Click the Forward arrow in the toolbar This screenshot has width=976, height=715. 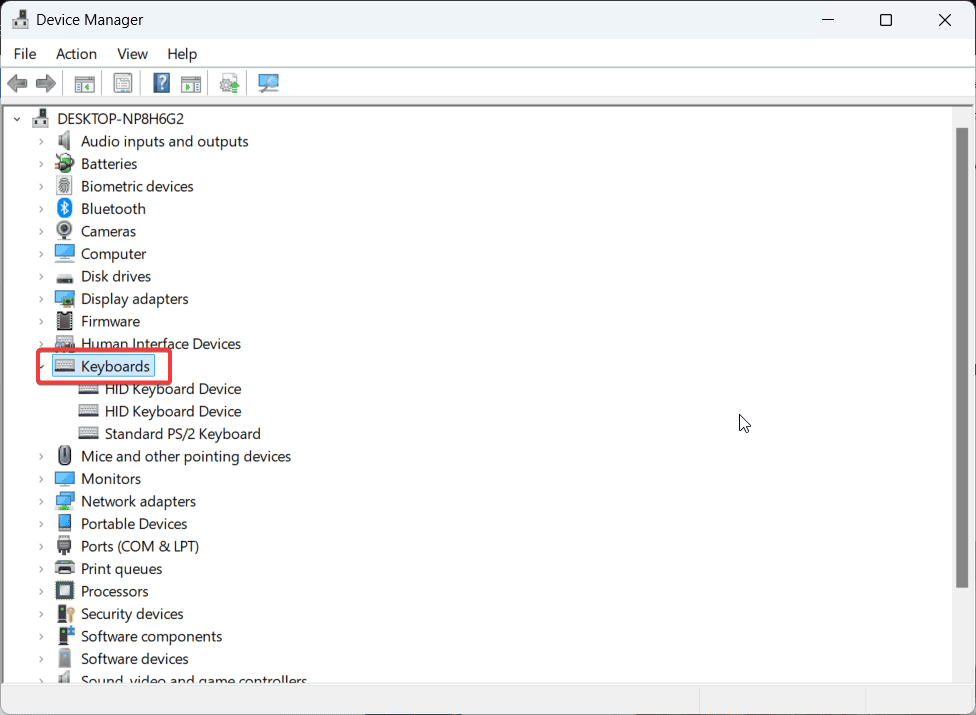click(x=45, y=83)
